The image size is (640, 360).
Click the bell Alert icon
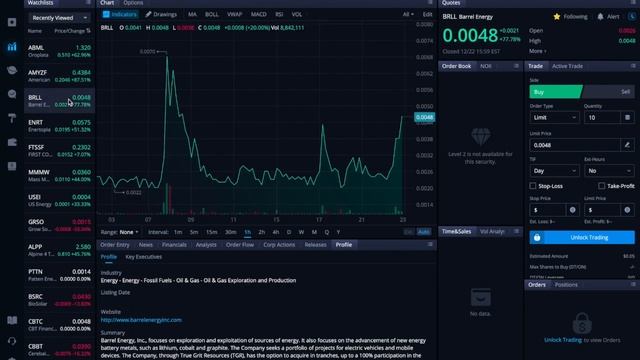(600, 17)
